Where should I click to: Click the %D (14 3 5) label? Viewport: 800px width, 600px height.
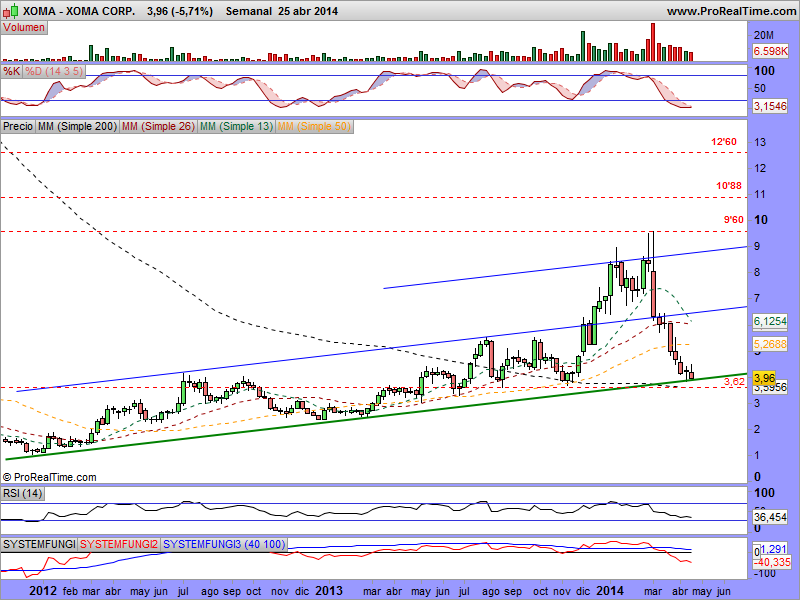54,71
